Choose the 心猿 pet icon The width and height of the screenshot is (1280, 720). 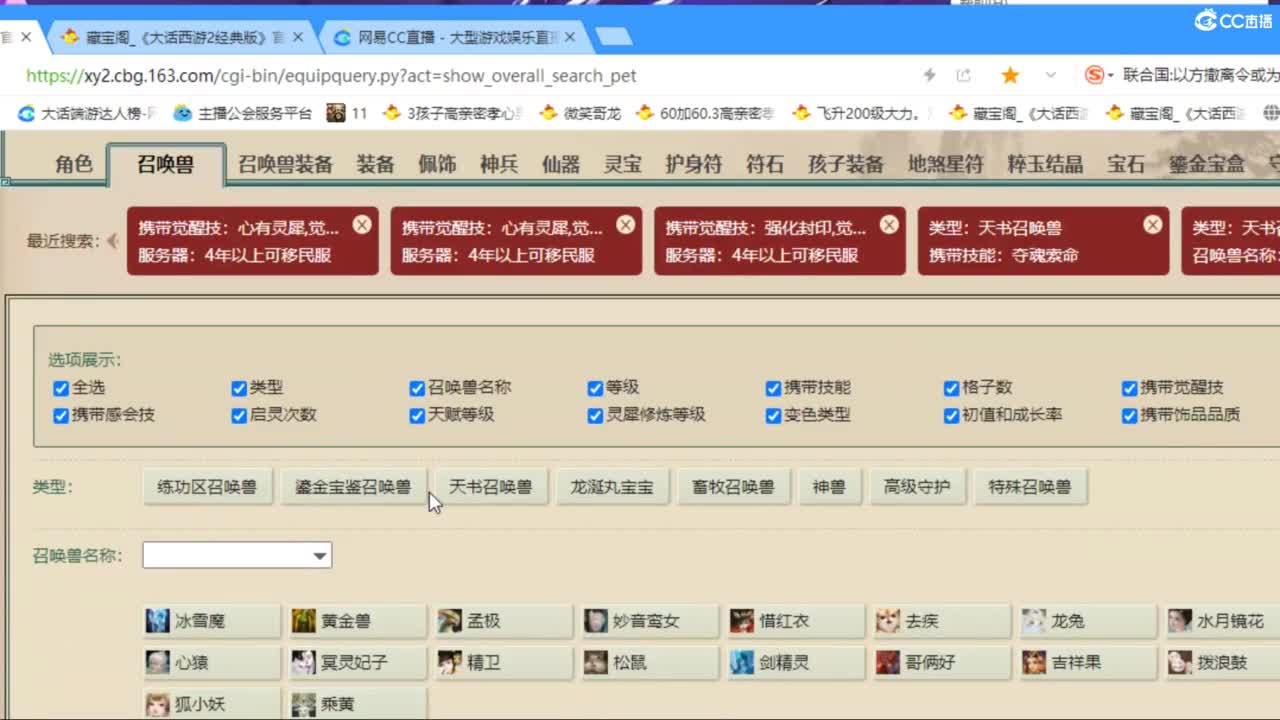157,662
